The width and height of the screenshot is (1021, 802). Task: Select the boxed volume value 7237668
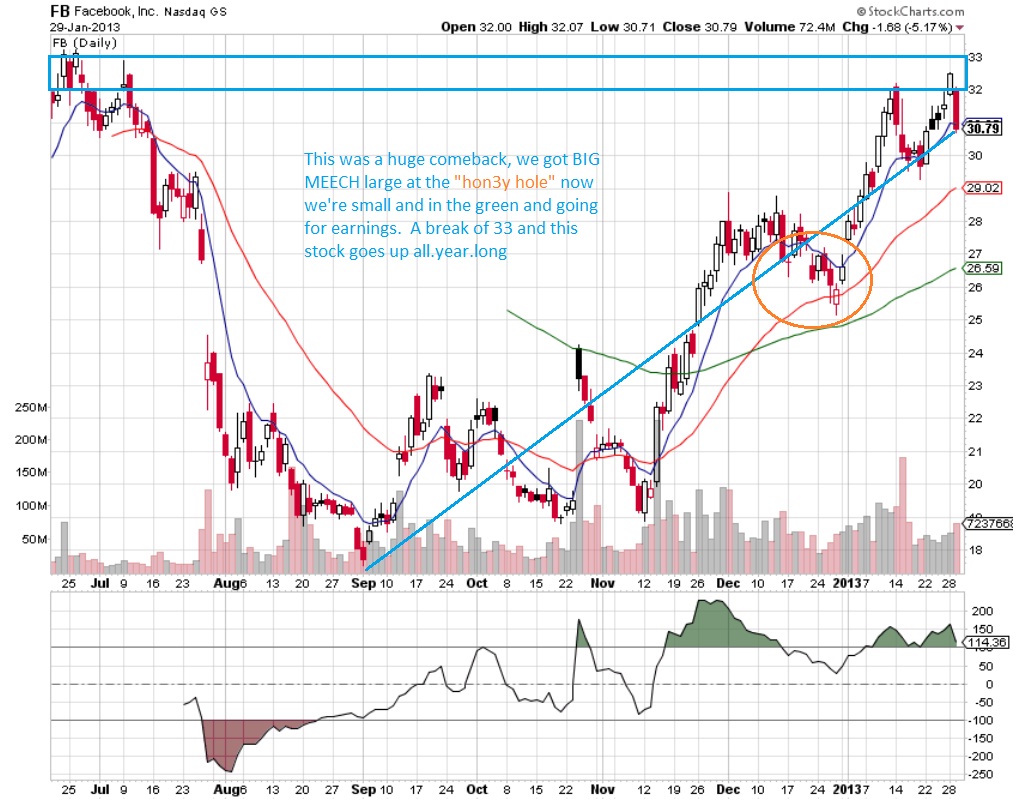click(x=988, y=523)
